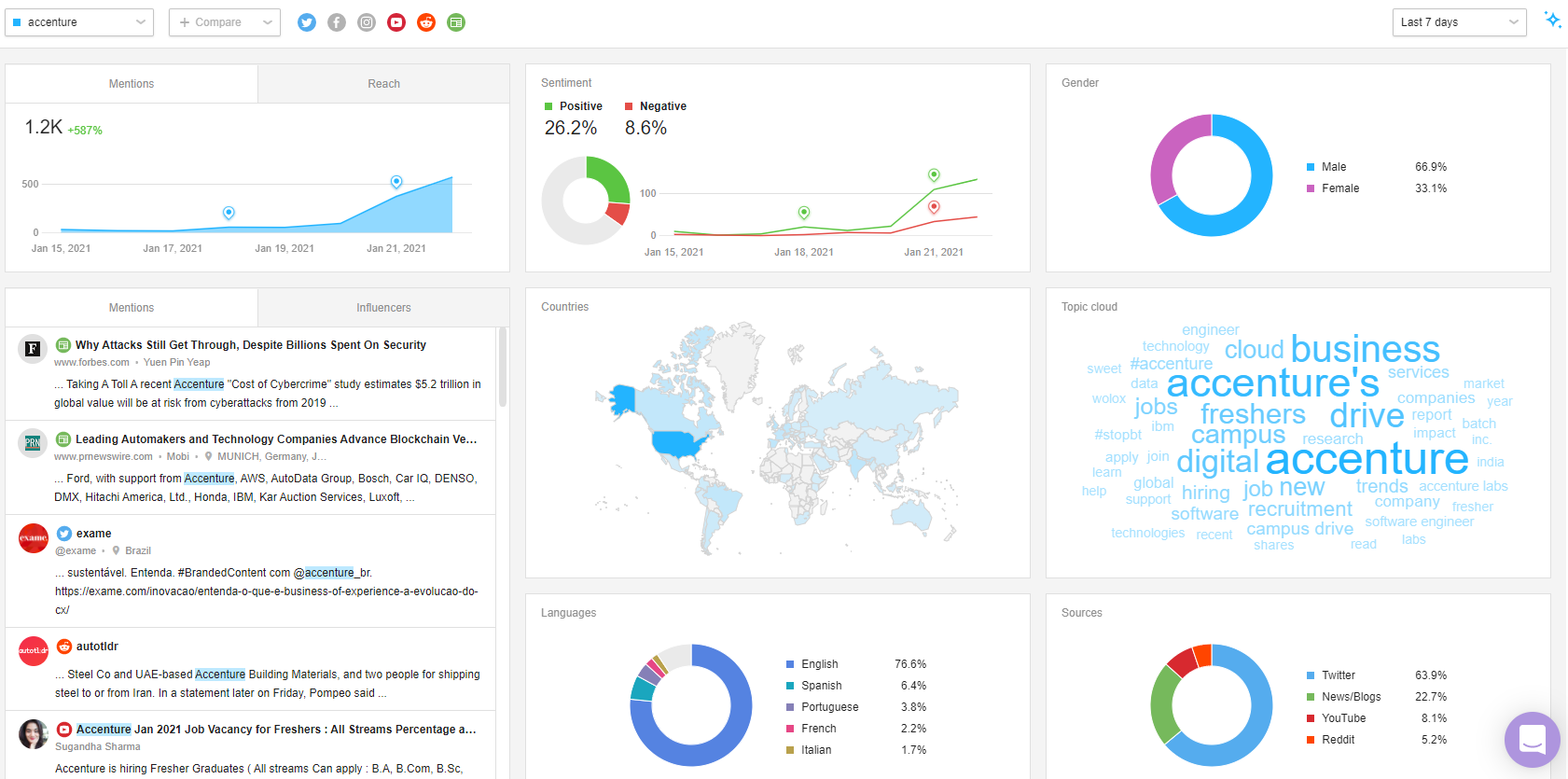Toggle the Twitter source filter icon
This screenshot has height=779, width=1568.
(x=307, y=22)
